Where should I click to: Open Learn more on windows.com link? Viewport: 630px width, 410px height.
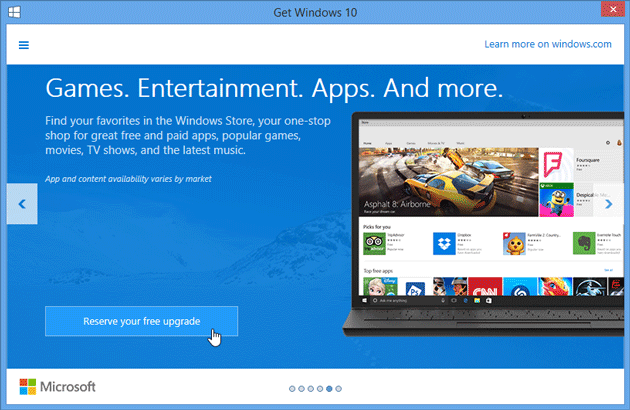(548, 44)
